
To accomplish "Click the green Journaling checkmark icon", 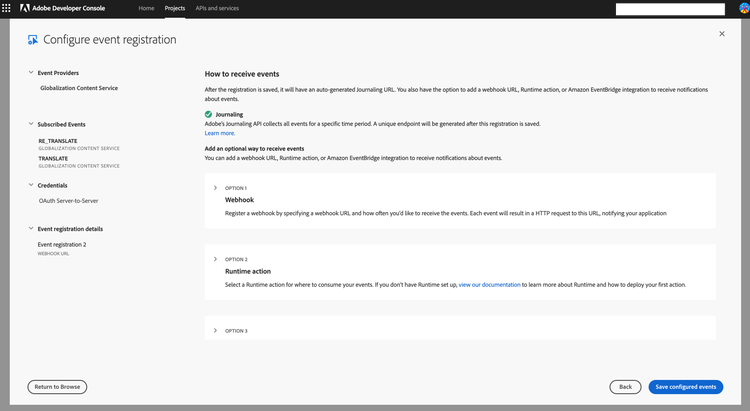I will [208, 114].
